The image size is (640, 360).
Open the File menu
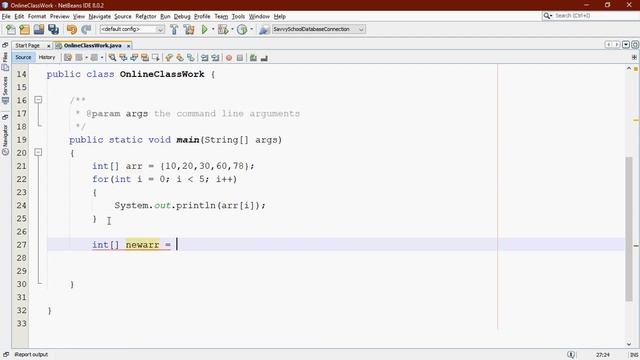pos(6,16)
